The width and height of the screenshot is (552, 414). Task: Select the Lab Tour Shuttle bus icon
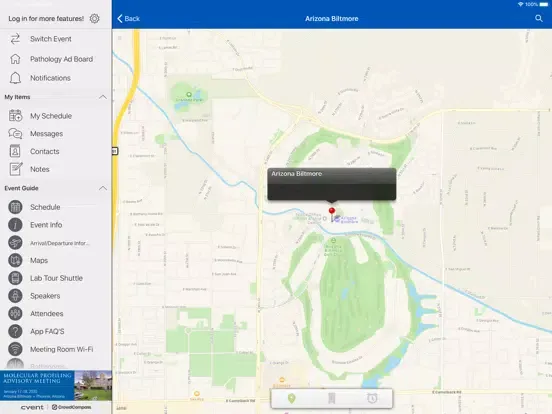(x=15, y=278)
